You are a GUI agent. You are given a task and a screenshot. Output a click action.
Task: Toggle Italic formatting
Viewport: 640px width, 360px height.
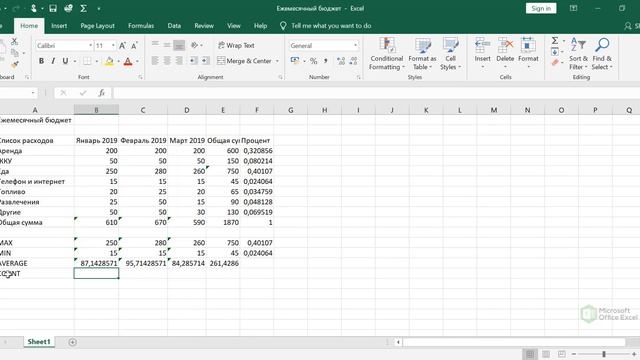[53, 61]
